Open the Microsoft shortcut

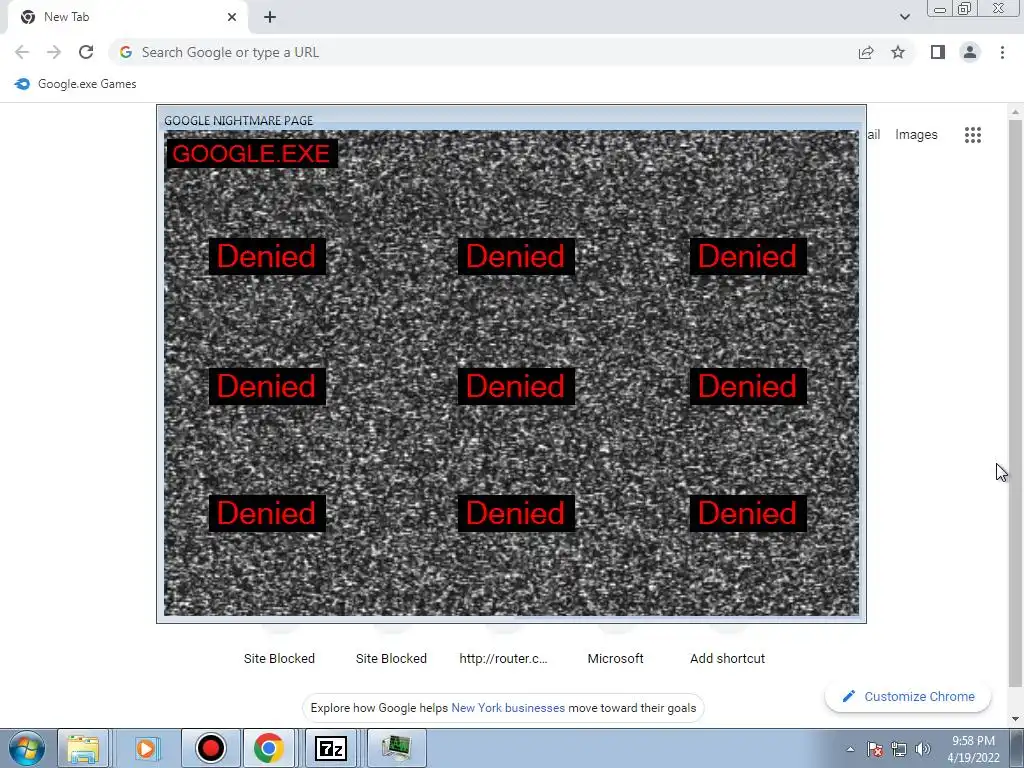(x=615, y=658)
